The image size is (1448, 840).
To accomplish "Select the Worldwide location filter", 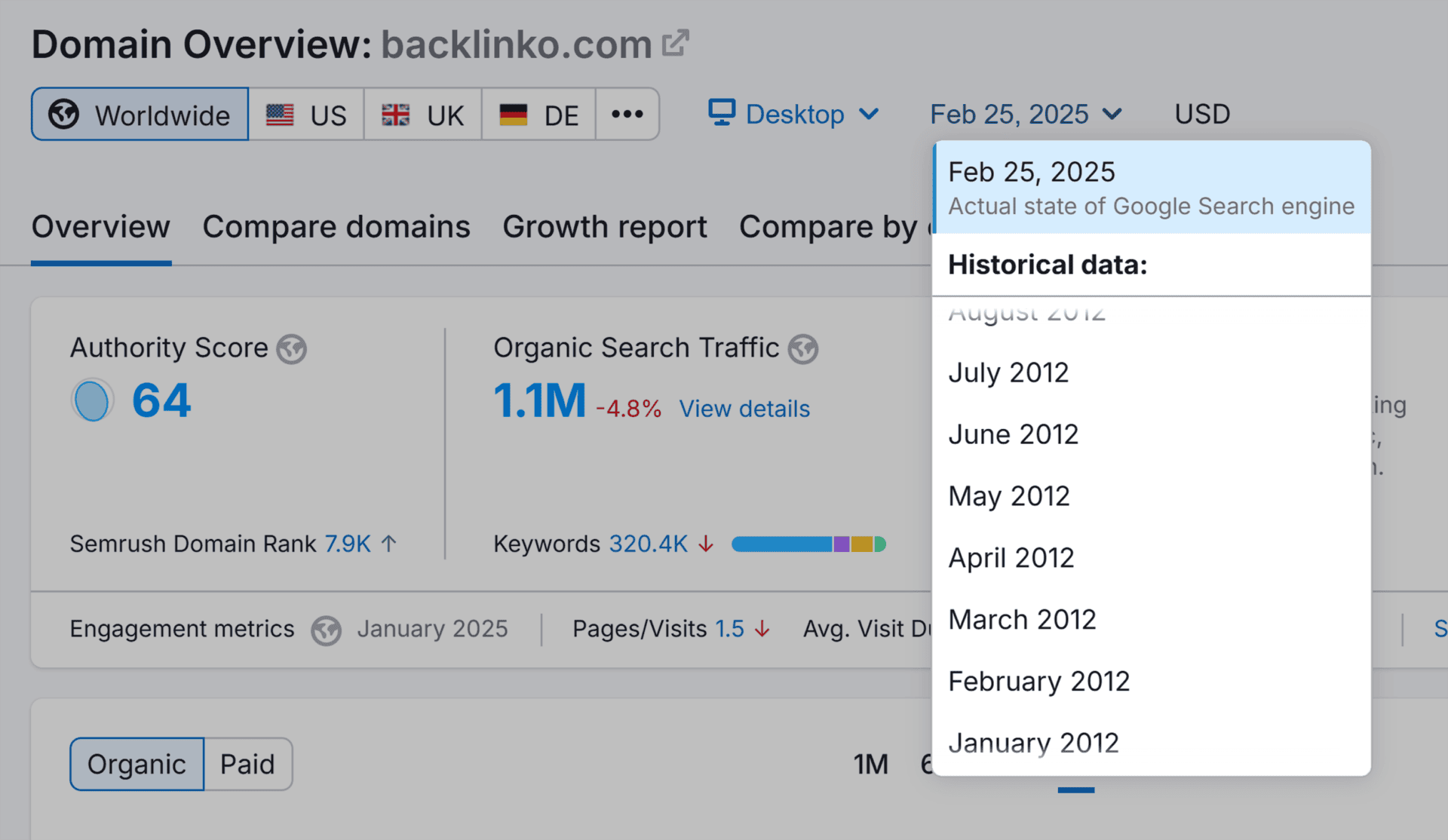I will (x=139, y=114).
